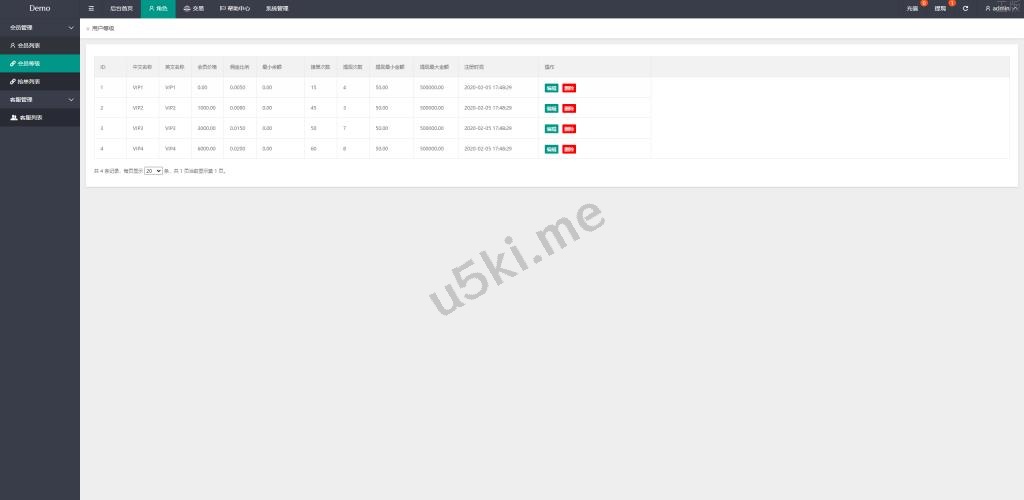Click red delete button for VIP2 row
1024x500 pixels.
point(569,108)
